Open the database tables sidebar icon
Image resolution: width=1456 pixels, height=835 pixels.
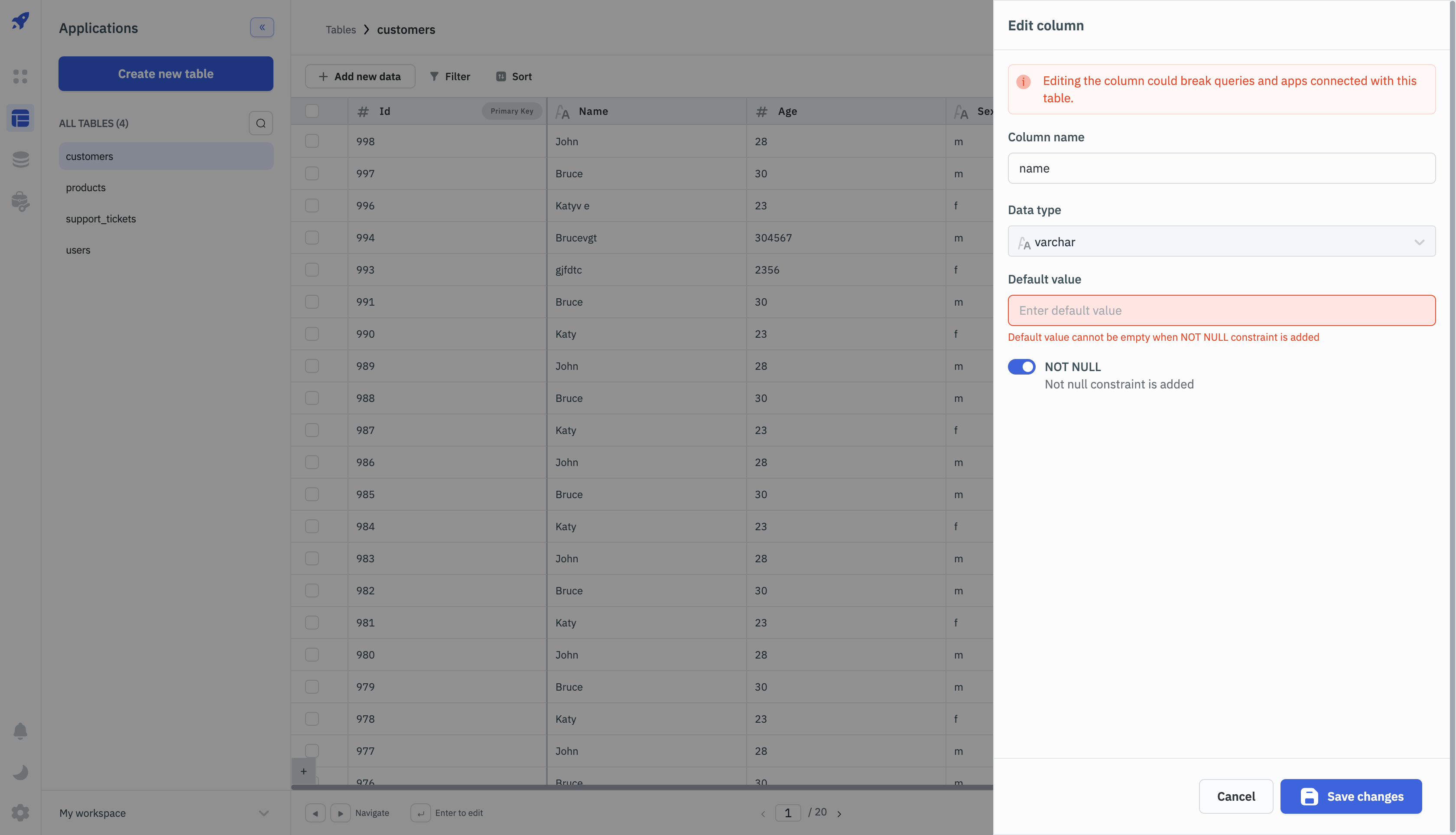coord(21,118)
